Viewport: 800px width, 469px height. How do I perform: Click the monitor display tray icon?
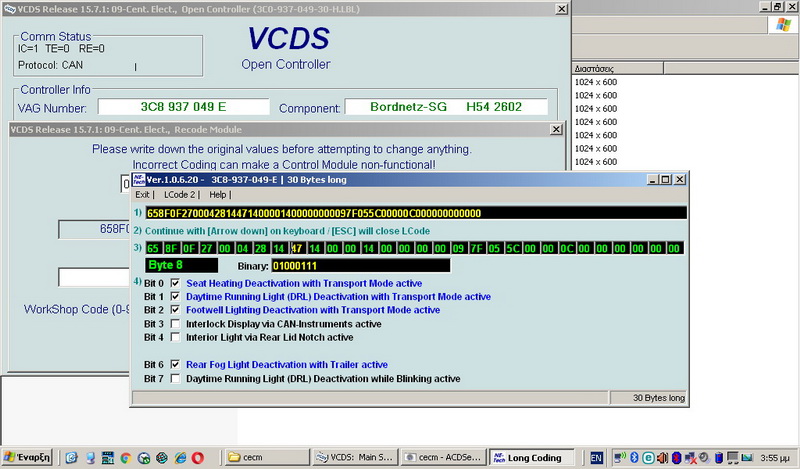click(x=733, y=458)
